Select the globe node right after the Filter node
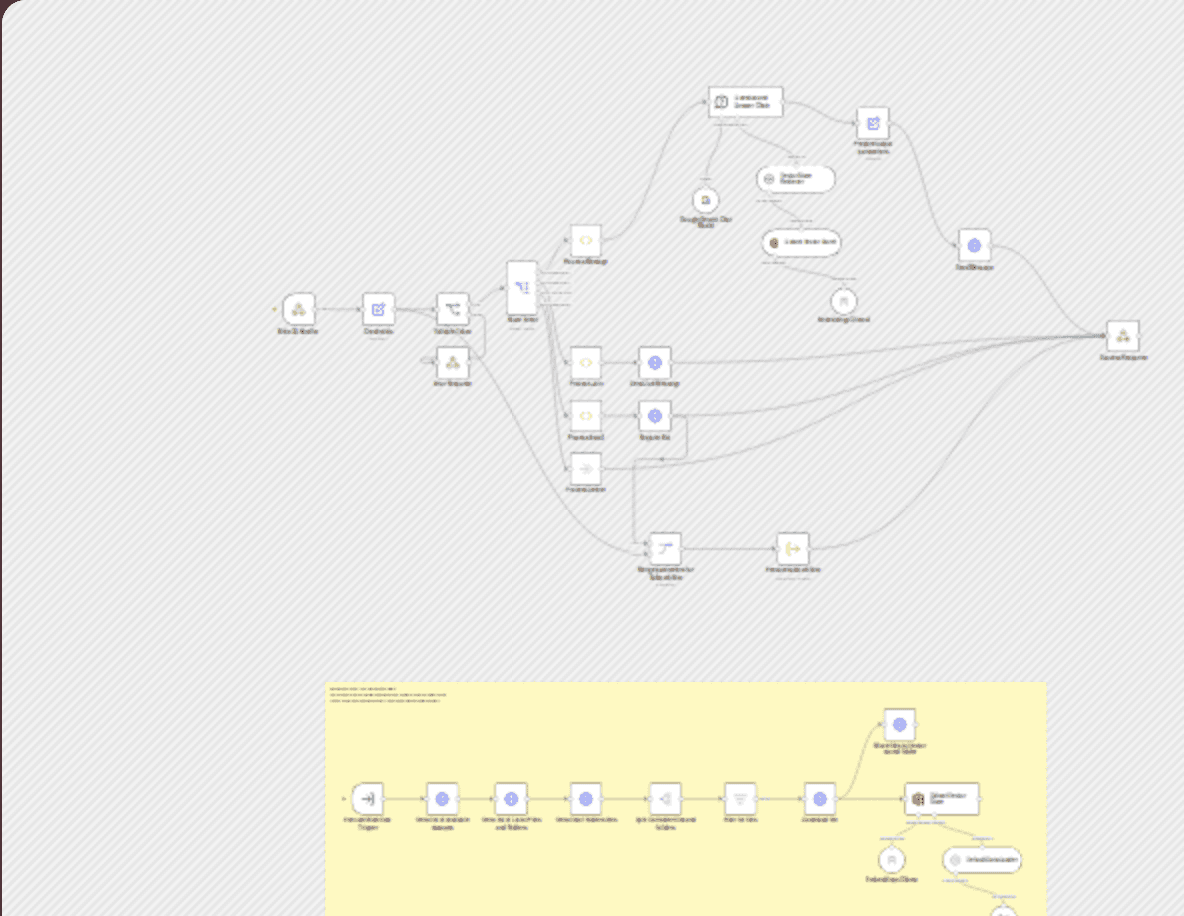Image resolution: width=1184 pixels, height=916 pixels. click(820, 799)
